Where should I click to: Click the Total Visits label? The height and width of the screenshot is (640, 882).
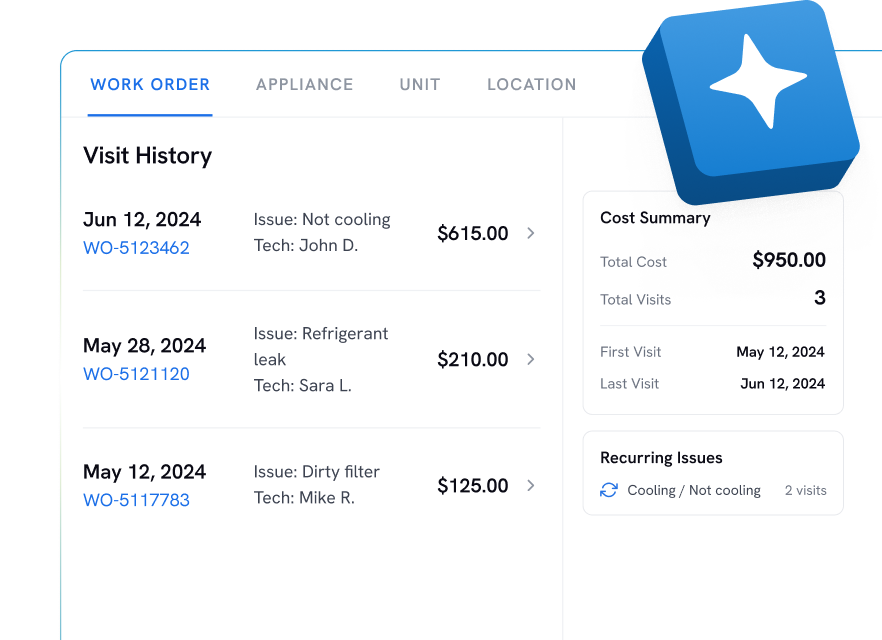(636, 300)
